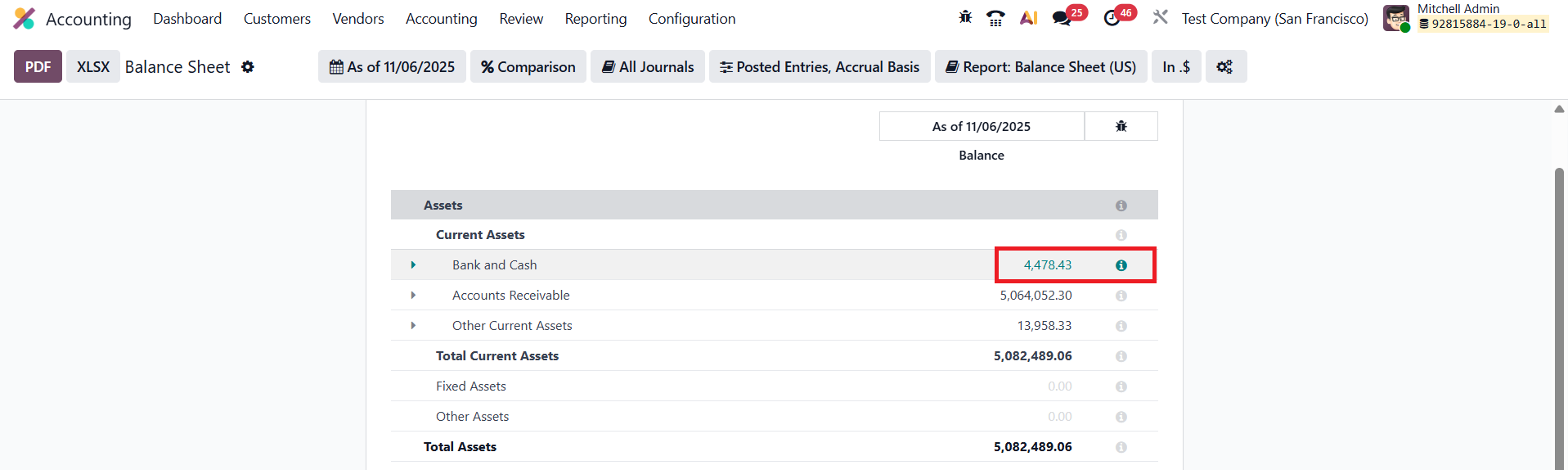Open the All Journals filter dropdown
1568x470 pixels.
(648, 67)
